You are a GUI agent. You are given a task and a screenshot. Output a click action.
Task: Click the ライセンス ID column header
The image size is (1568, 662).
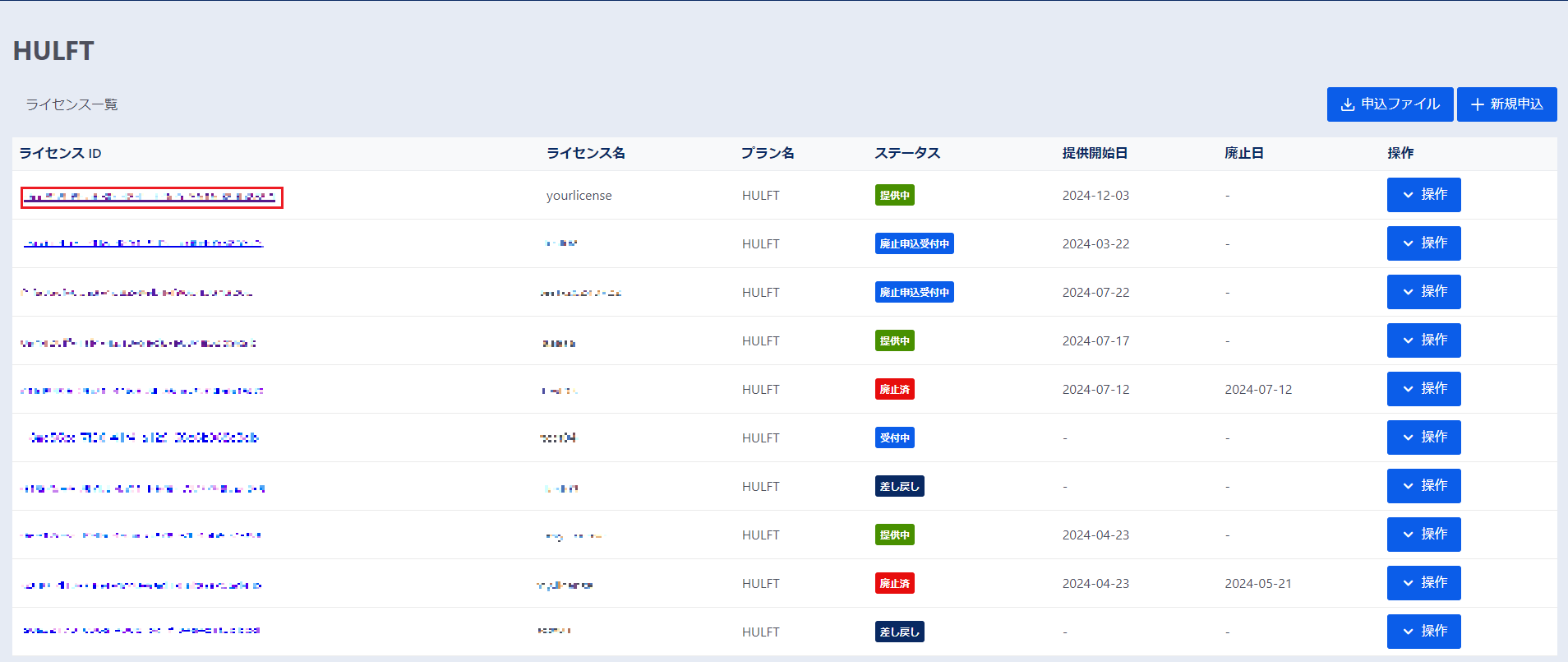60,154
